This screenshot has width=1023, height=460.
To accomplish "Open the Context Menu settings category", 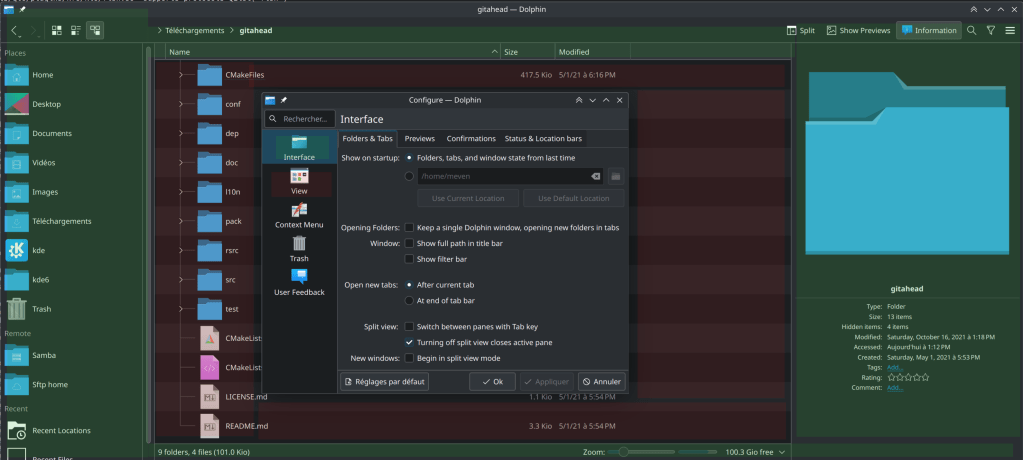I will click(299, 215).
